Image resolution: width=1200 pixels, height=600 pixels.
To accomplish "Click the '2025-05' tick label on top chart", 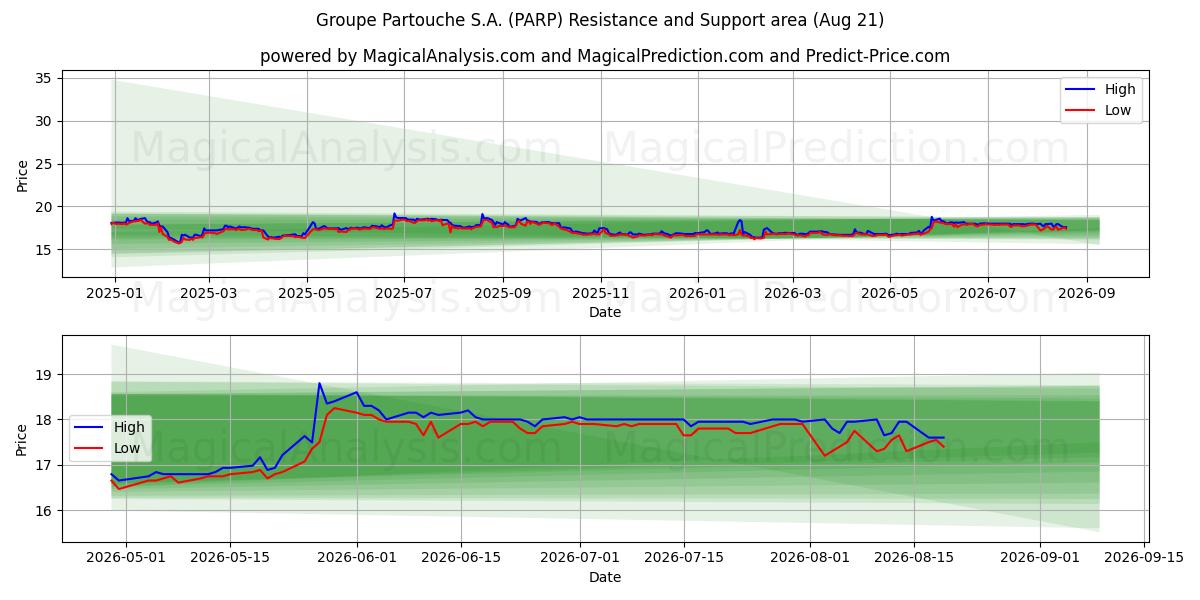I will [x=306, y=293].
